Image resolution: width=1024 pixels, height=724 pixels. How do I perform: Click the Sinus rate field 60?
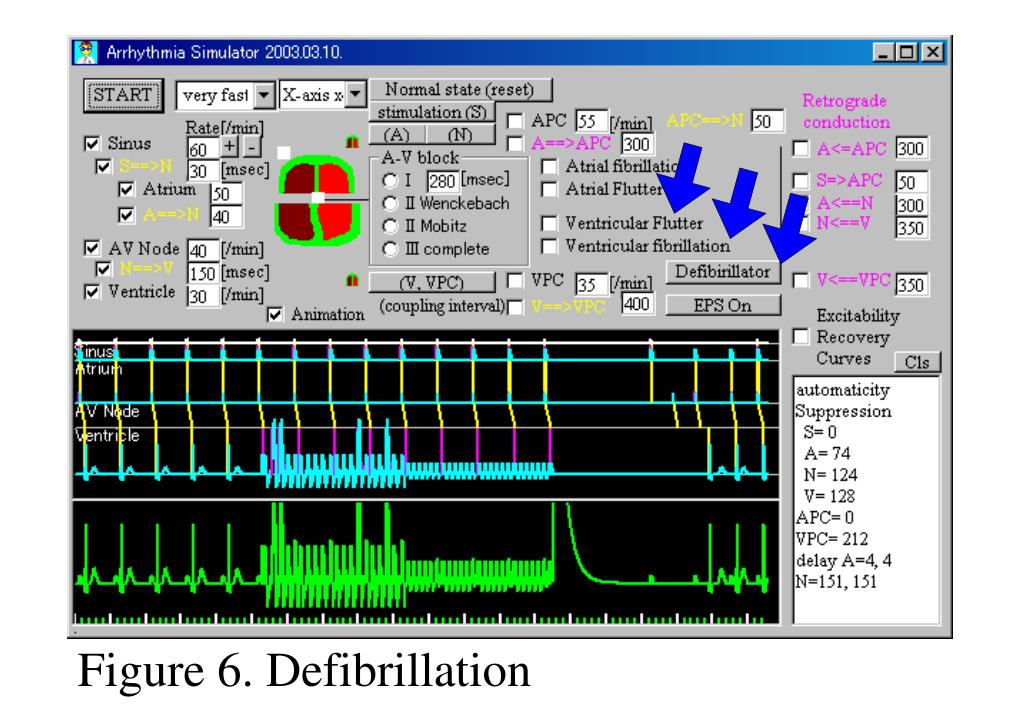(x=202, y=150)
